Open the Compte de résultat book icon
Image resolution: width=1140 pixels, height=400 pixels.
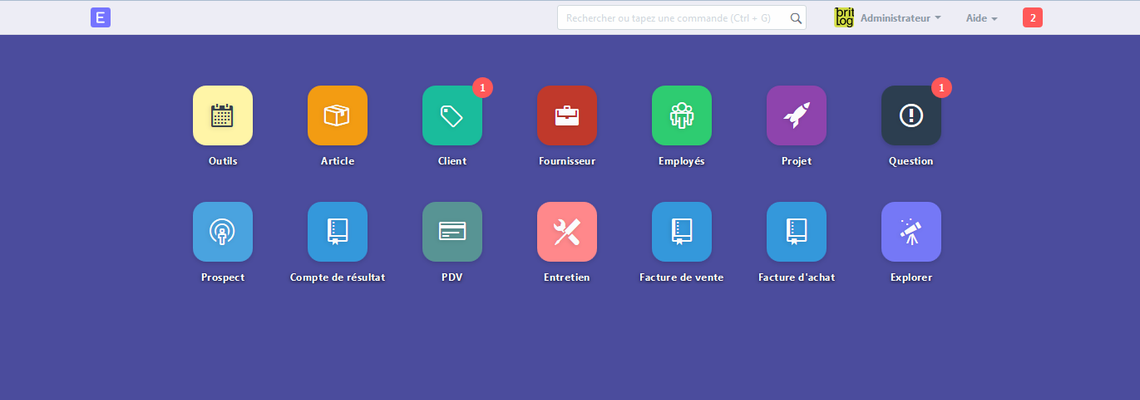coord(337,232)
